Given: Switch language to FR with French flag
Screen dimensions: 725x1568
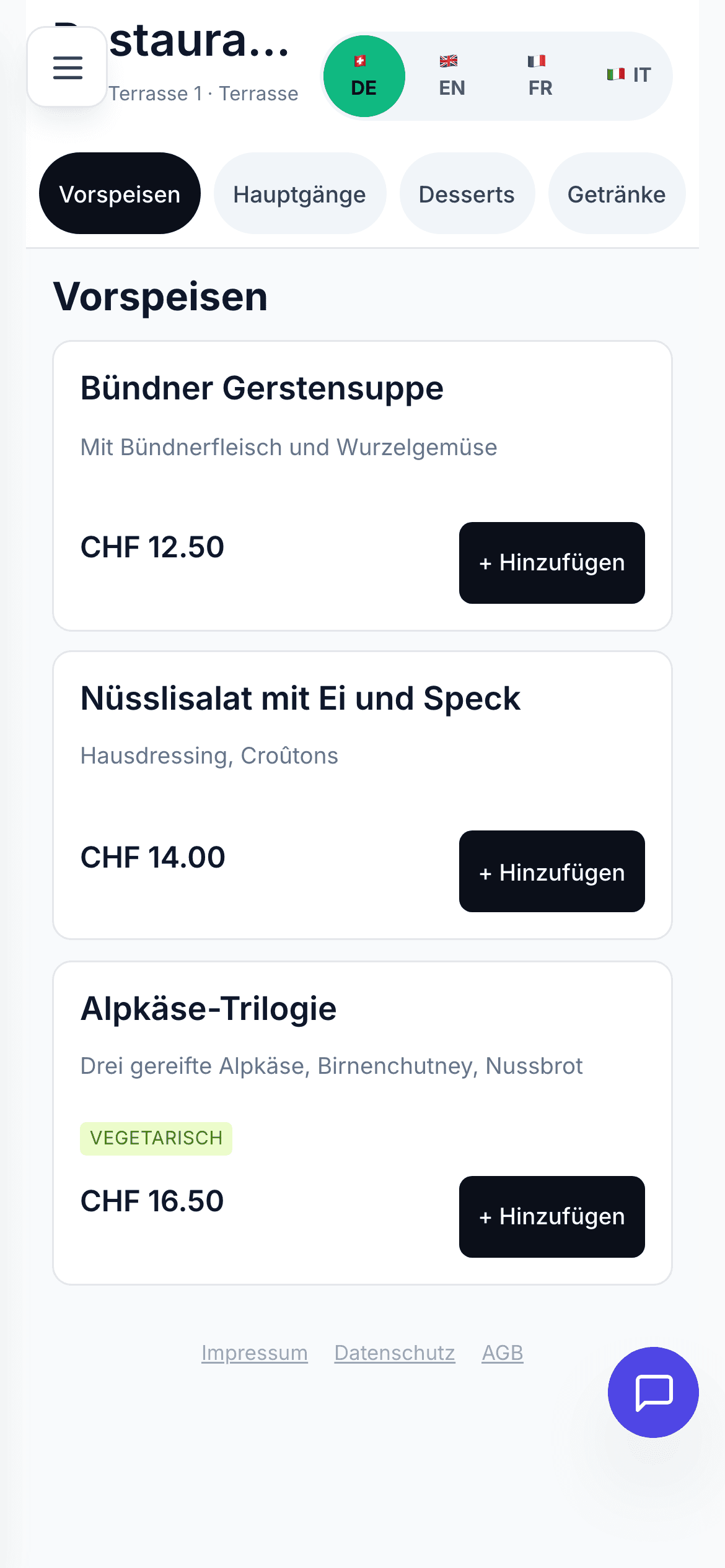Looking at the screenshot, I should coord(540,76).
